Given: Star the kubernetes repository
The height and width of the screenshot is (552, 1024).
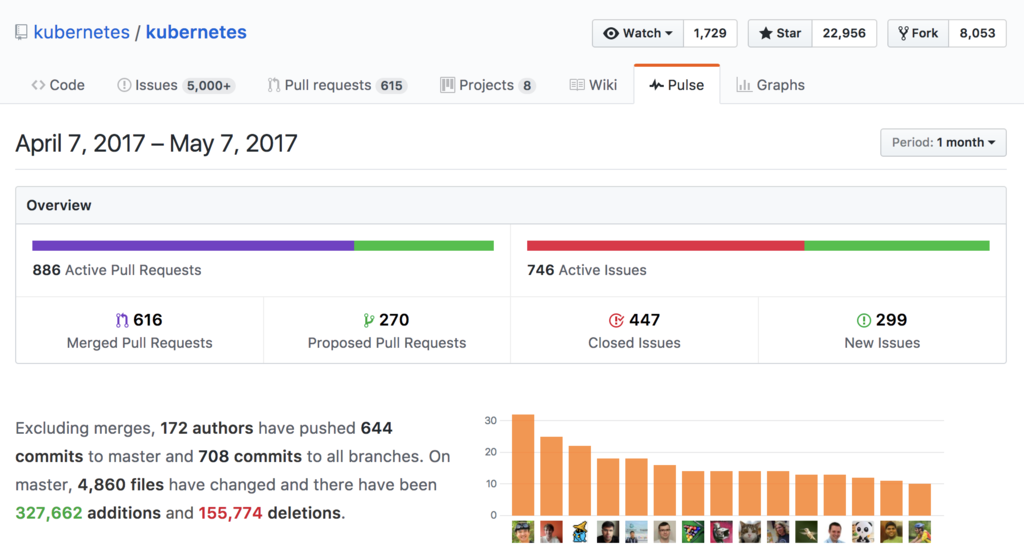Looking at the screenshot, I should pyautogui.click(x=780, y=33).
